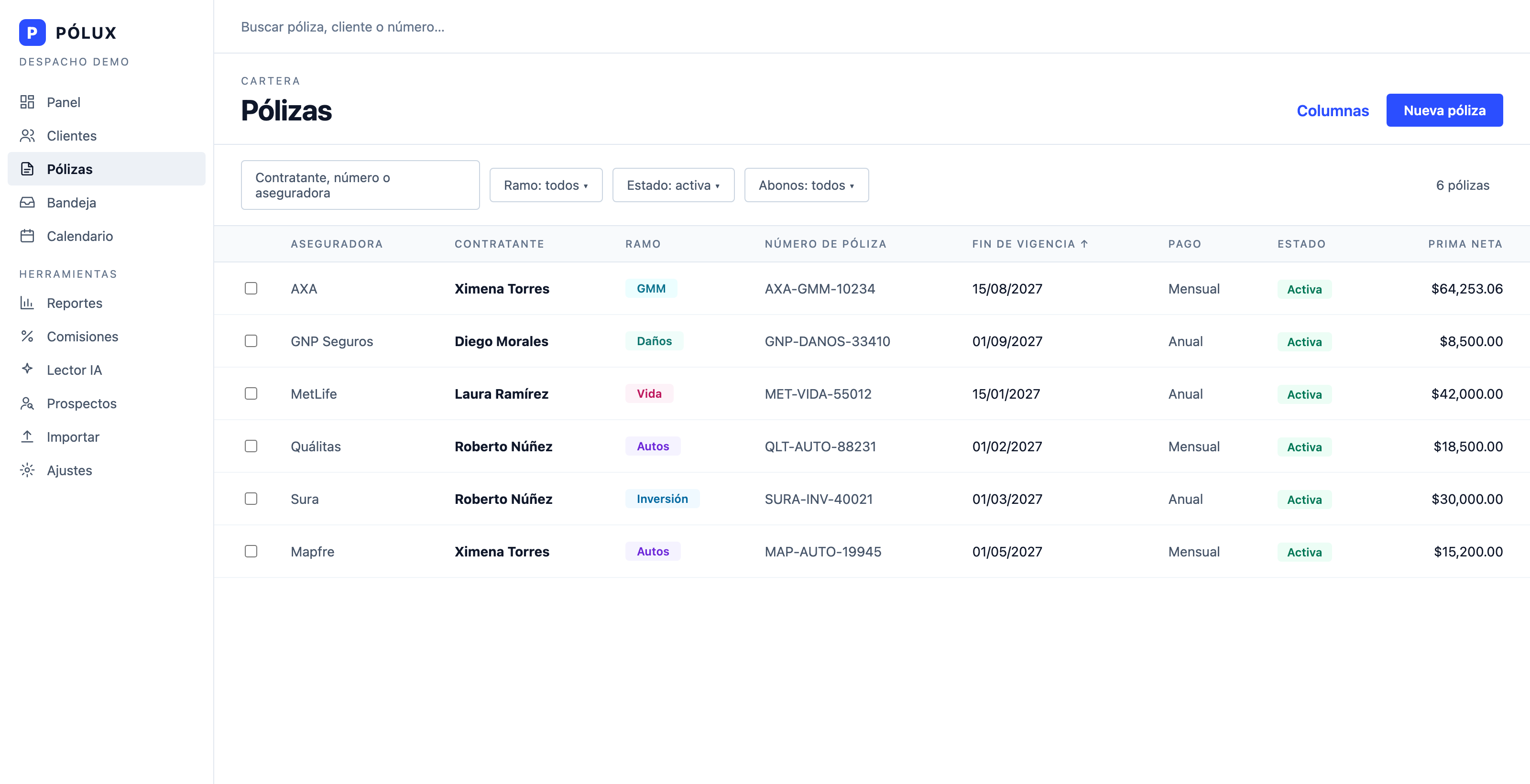Image resolution: width=1530 pixels, height=784 pixels.
Task: Click the $64,253.06 prima amount
Action: pyautogui.click(x=1466, y=289)
